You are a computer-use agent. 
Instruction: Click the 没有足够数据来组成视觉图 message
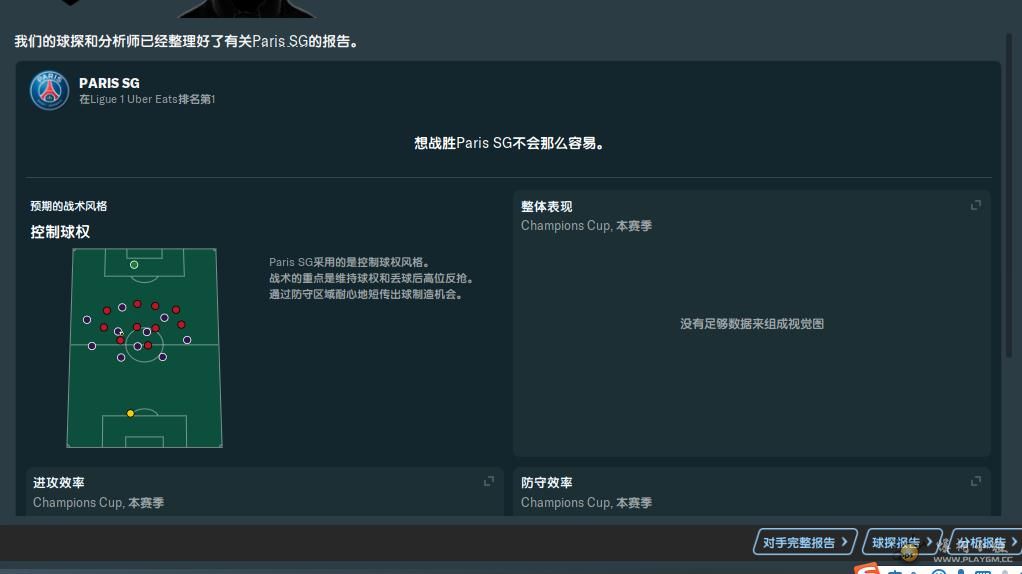pos(751,324)
